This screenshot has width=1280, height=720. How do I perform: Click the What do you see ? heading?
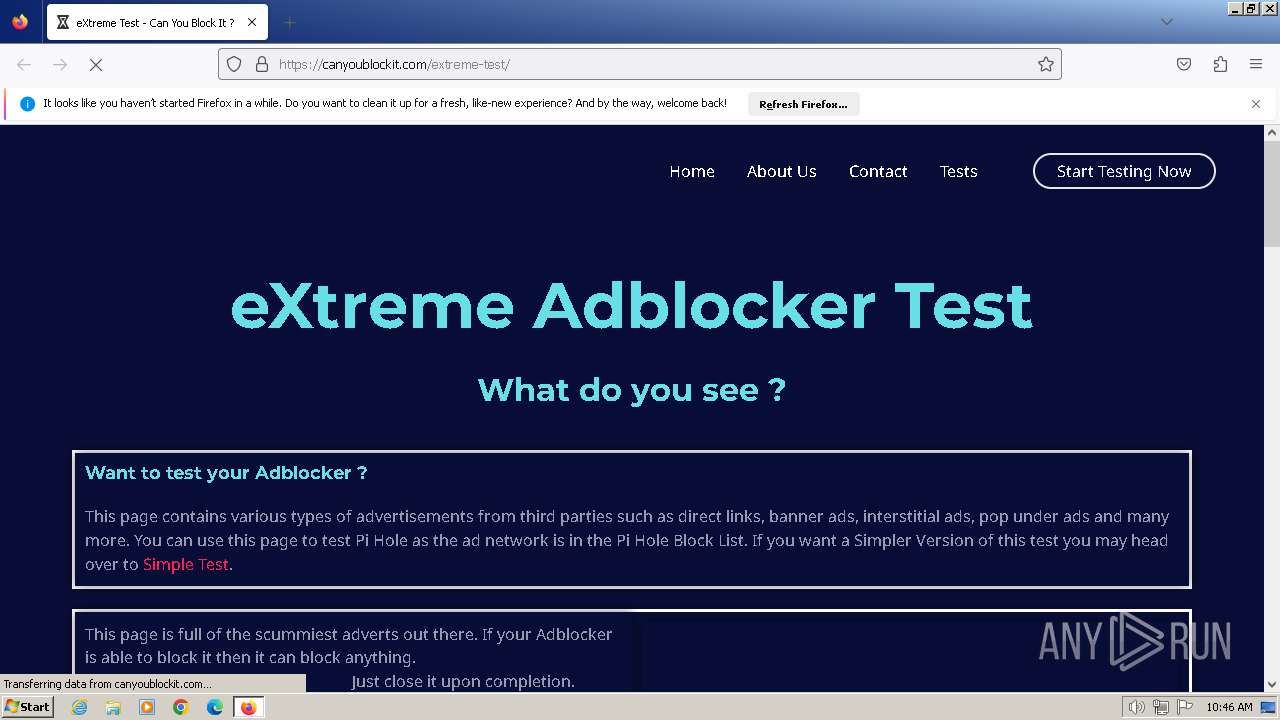[x=631, y=389]
